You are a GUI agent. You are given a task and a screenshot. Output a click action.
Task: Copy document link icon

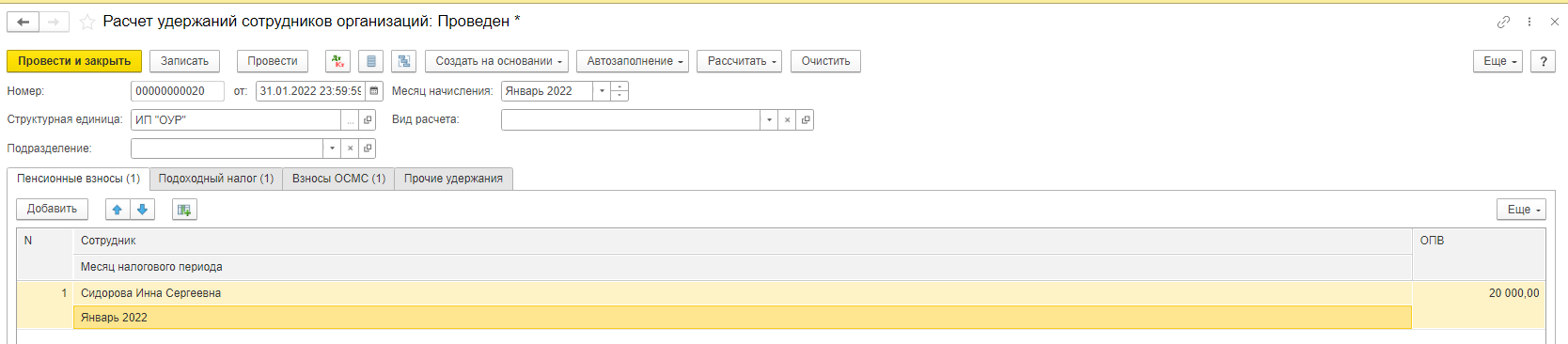click(x=1503, y=22)
